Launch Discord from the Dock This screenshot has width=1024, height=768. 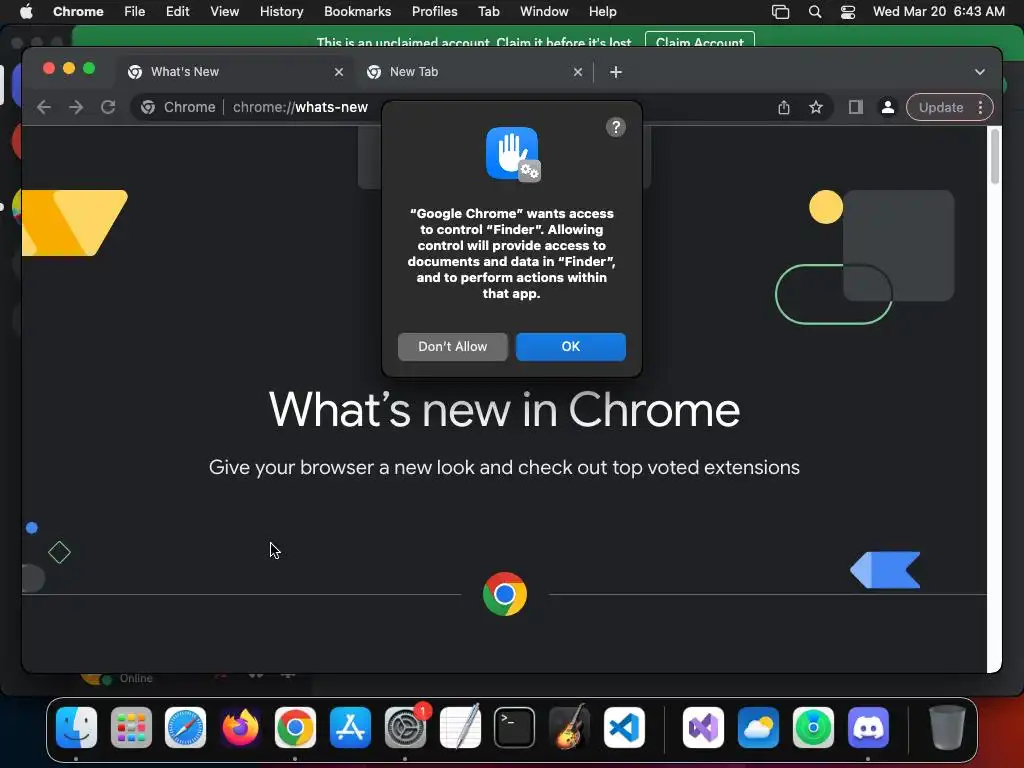(868, 728)
